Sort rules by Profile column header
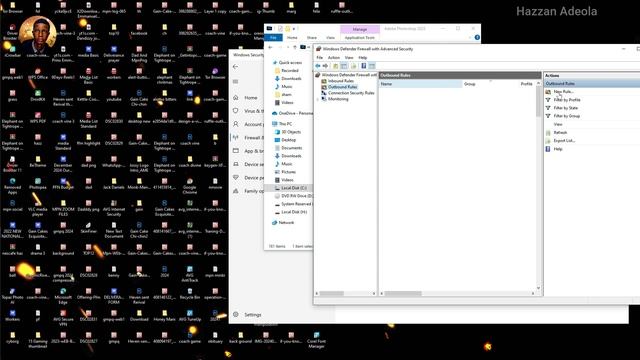Screen dimensions: 640x360 [x=527, y=84]
